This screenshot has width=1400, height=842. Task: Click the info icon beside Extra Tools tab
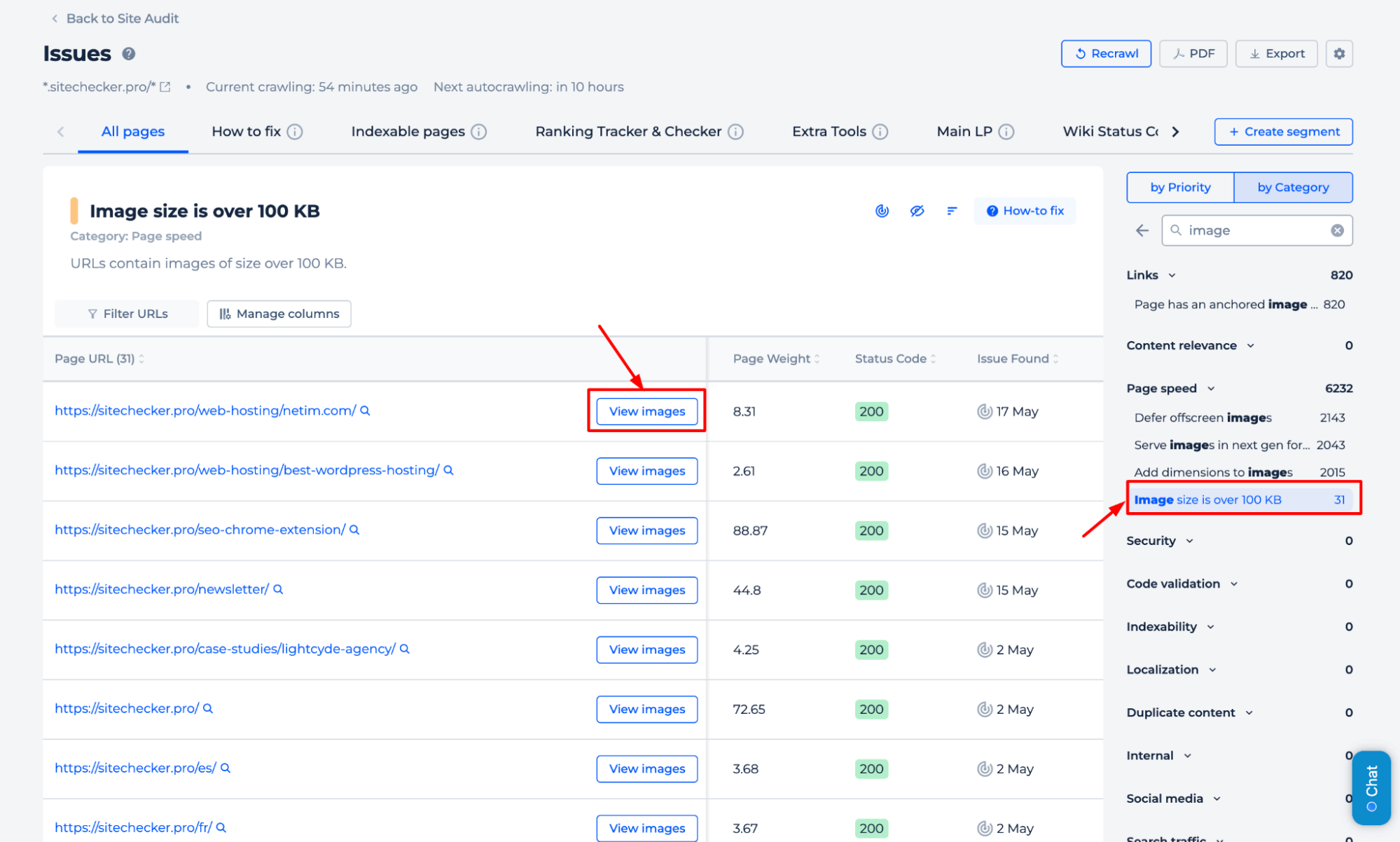pyautogui.click(x=880, y=132)
